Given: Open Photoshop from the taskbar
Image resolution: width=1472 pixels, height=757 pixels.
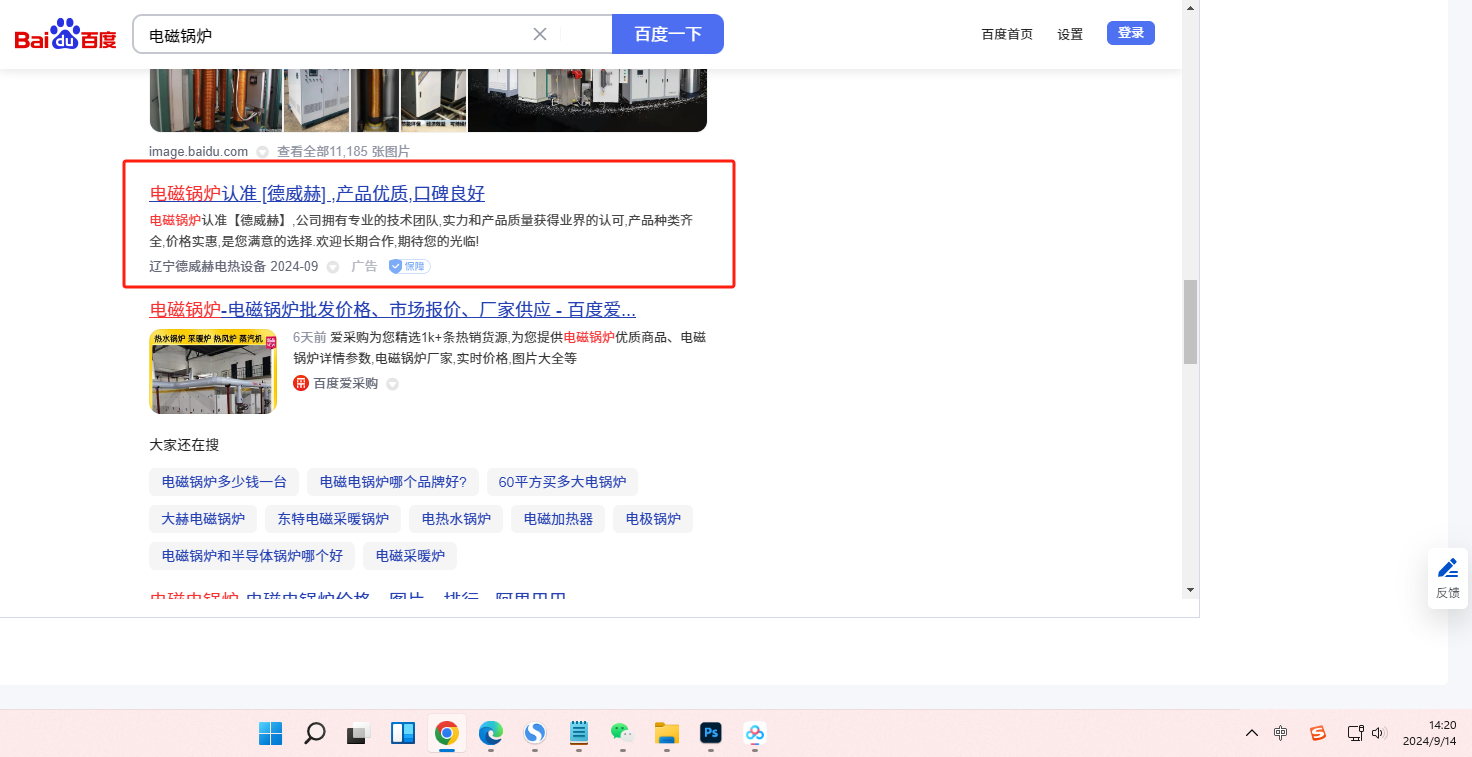Looking at the screenshot, I should (711, 734).
